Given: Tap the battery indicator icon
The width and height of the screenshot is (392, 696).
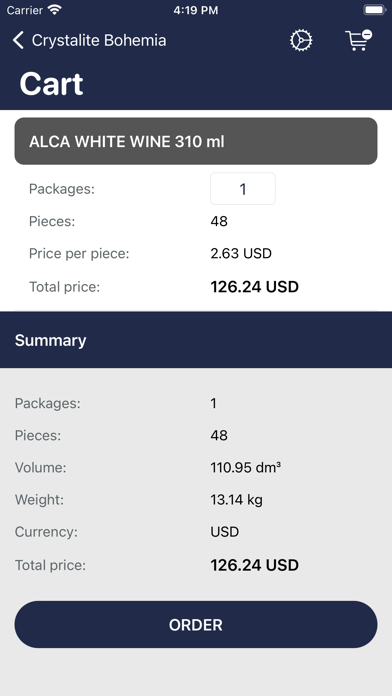Looking at the screenshot, I should click(374, 10).
